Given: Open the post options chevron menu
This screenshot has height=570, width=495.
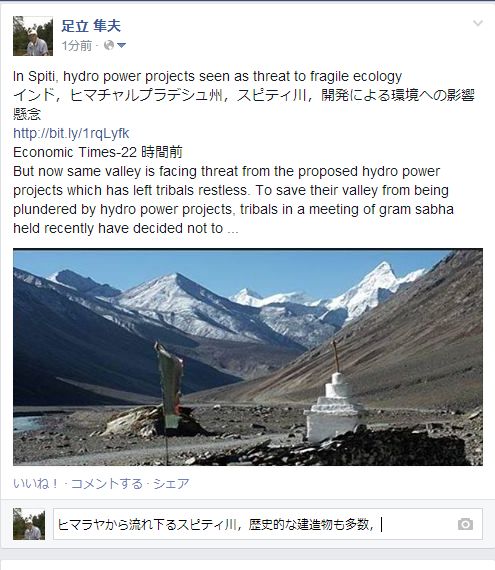Looking at the screenshot, I should click(x=478, y=24).
